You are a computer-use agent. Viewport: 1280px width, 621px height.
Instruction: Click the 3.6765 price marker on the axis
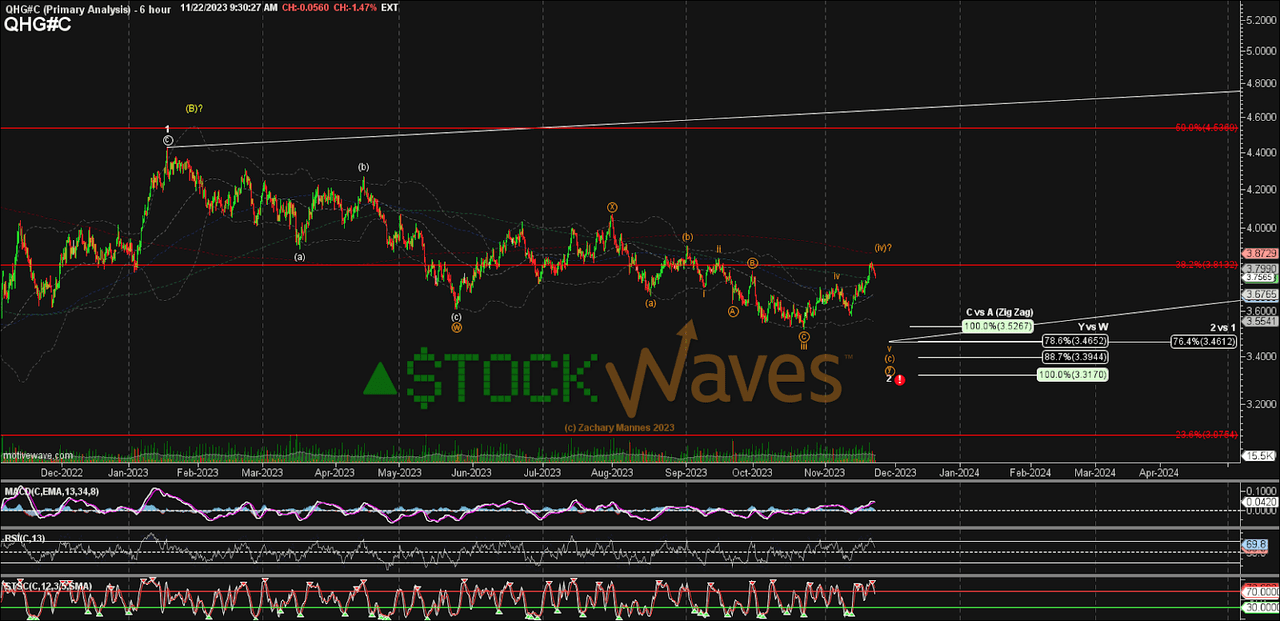pyautogui.click(x=1258, y=295)
